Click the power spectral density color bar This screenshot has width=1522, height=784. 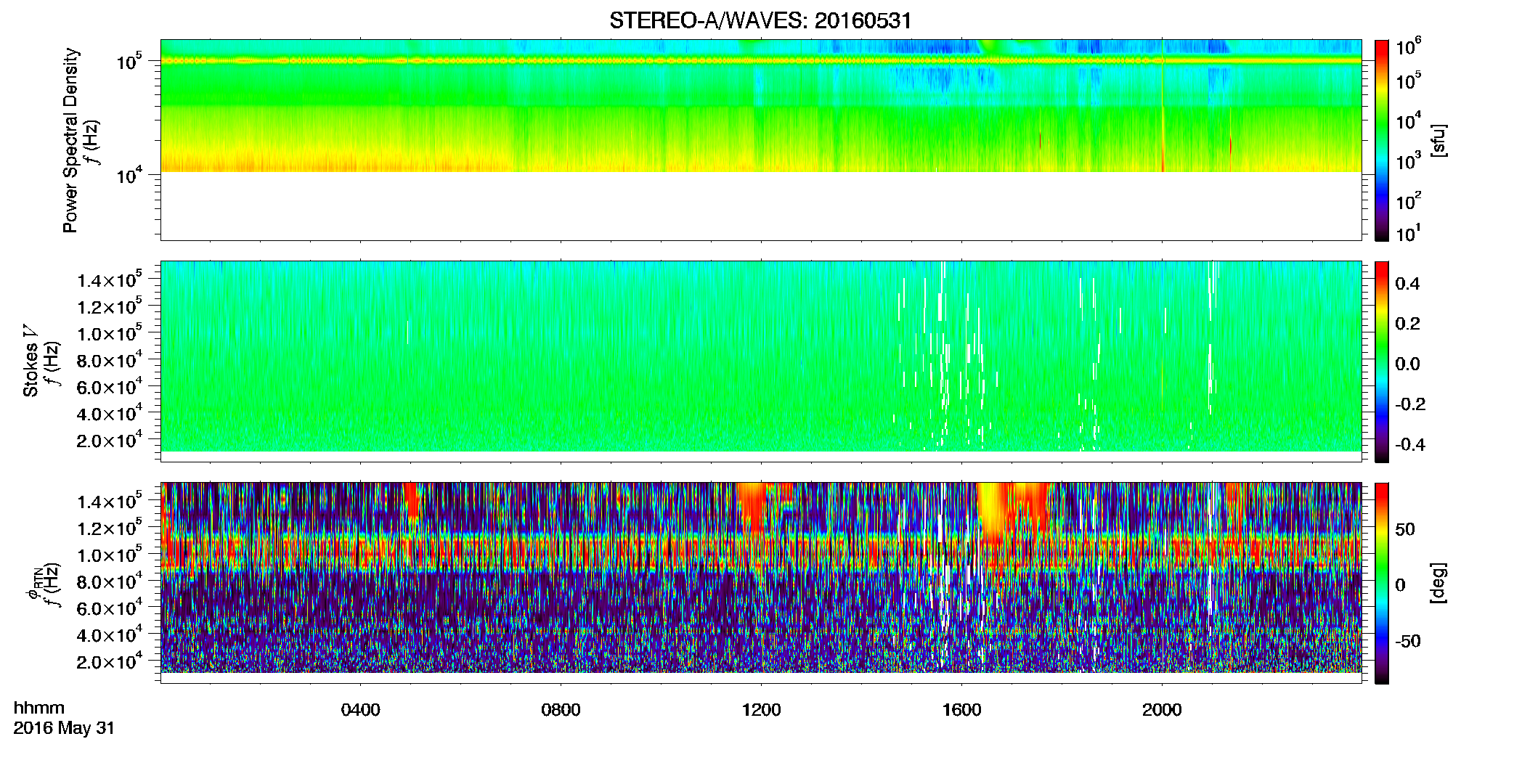[x=1381, y=140]
